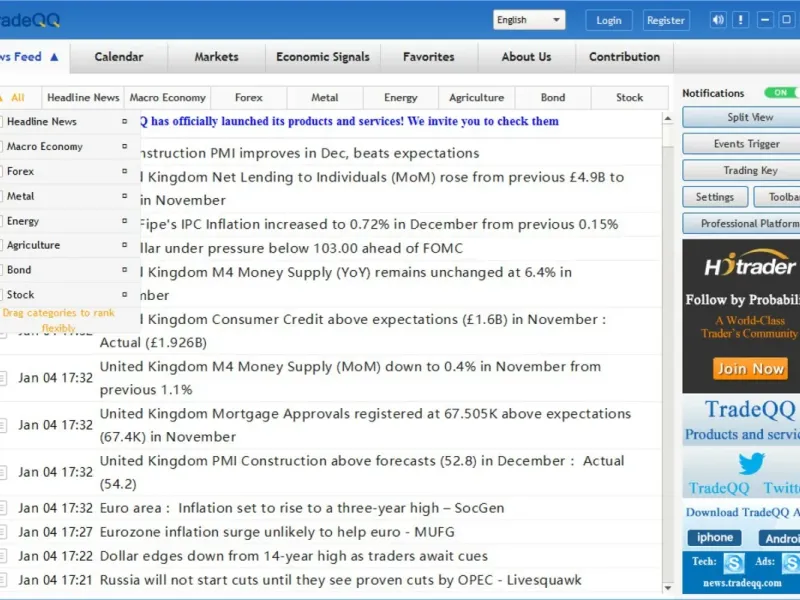
Task: Collapse the All categories dropdown tab
Action: point(18,97)
